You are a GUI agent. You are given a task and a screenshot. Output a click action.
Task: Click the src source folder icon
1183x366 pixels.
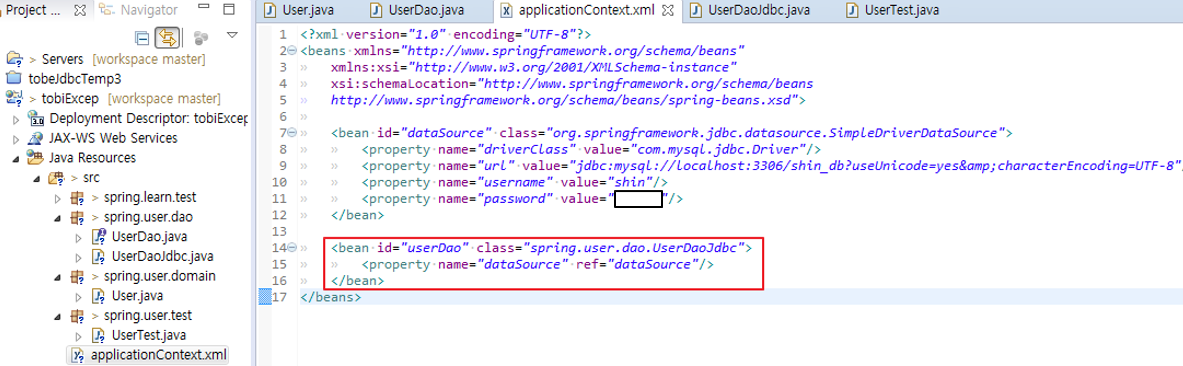(56, 178)
